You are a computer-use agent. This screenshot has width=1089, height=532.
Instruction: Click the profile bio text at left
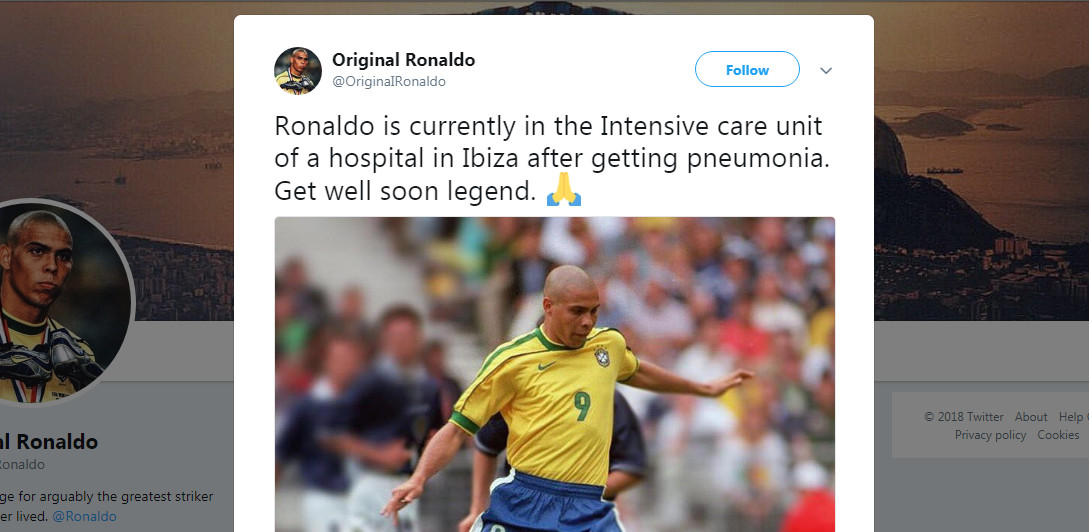(106, 506)
